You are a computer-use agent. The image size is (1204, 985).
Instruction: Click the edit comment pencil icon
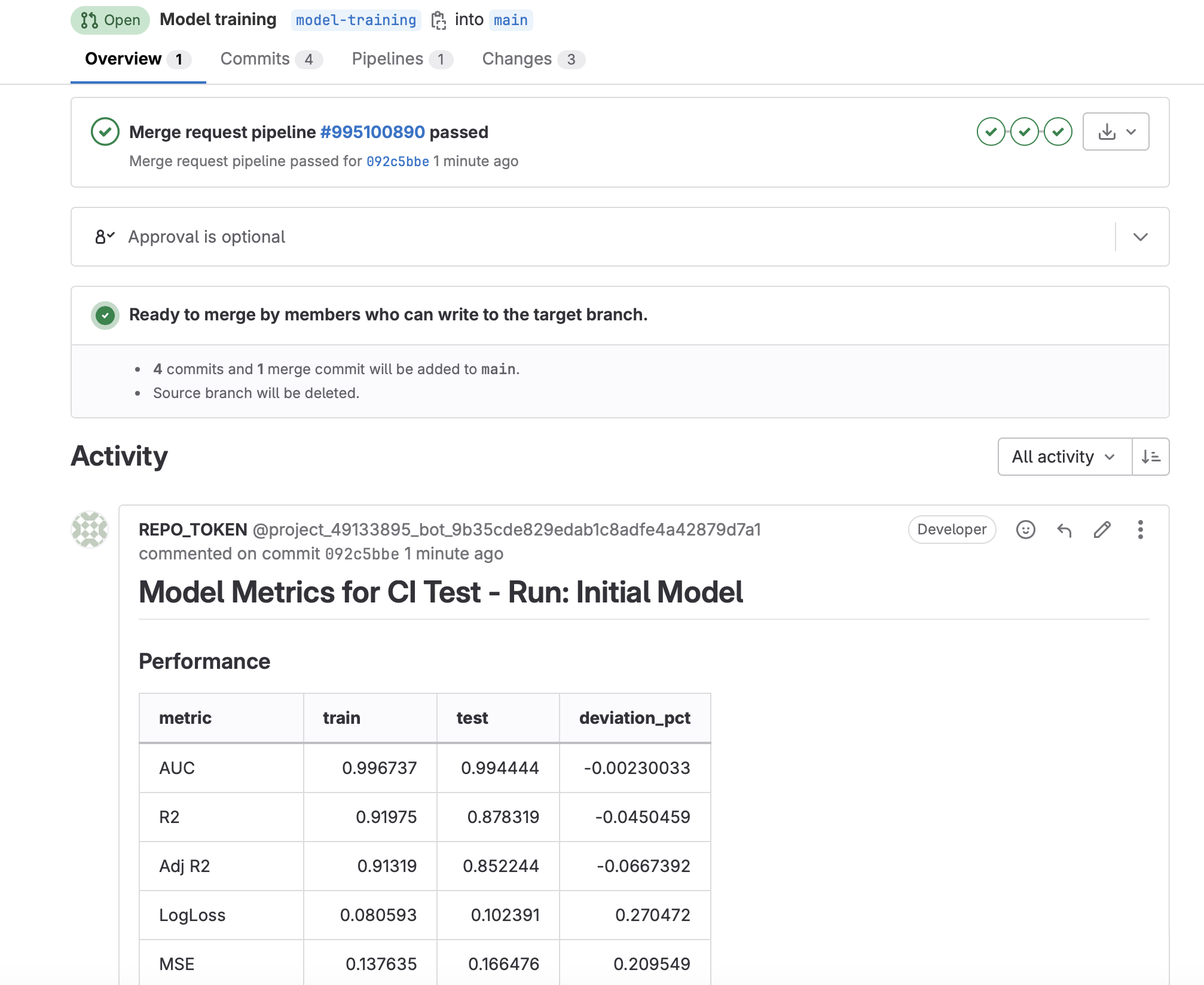pos(1102,530)
